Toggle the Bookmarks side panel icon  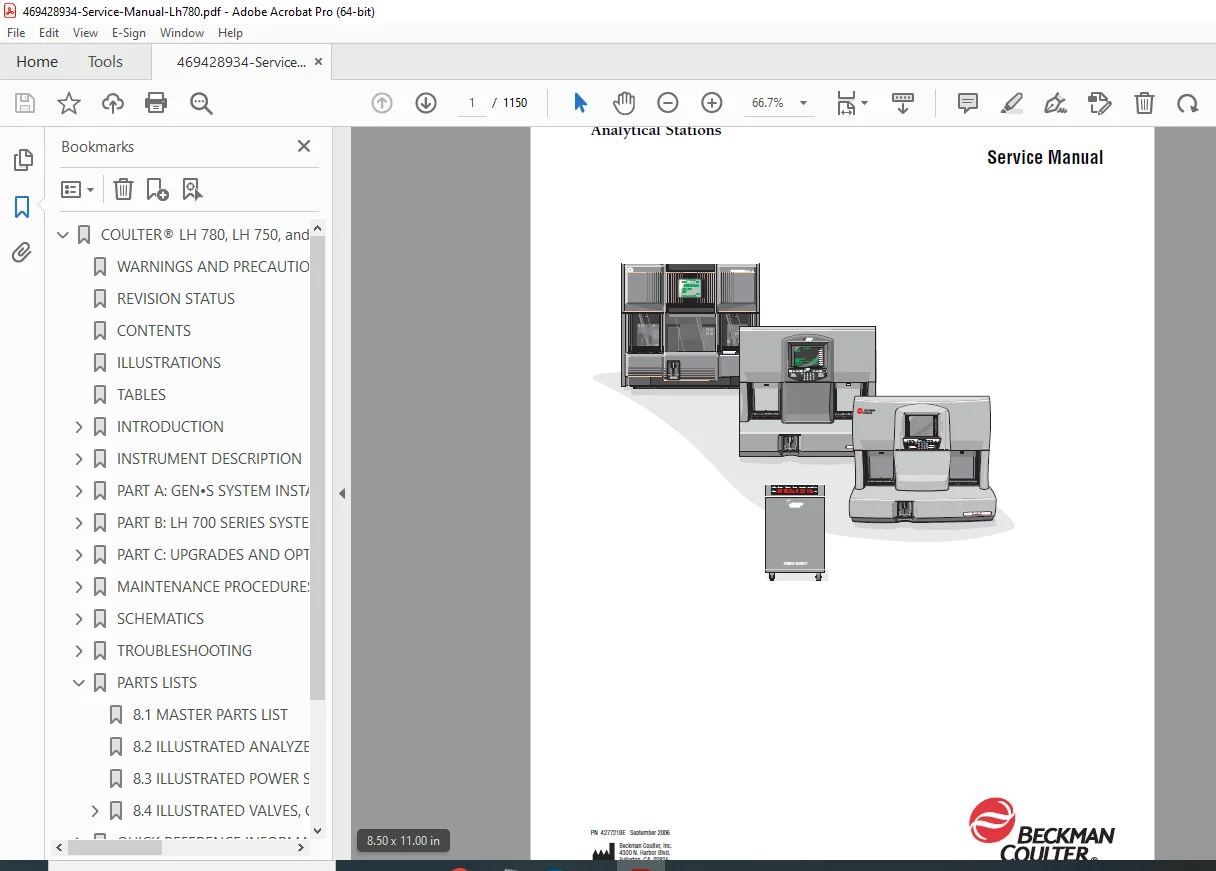(22, 207)
